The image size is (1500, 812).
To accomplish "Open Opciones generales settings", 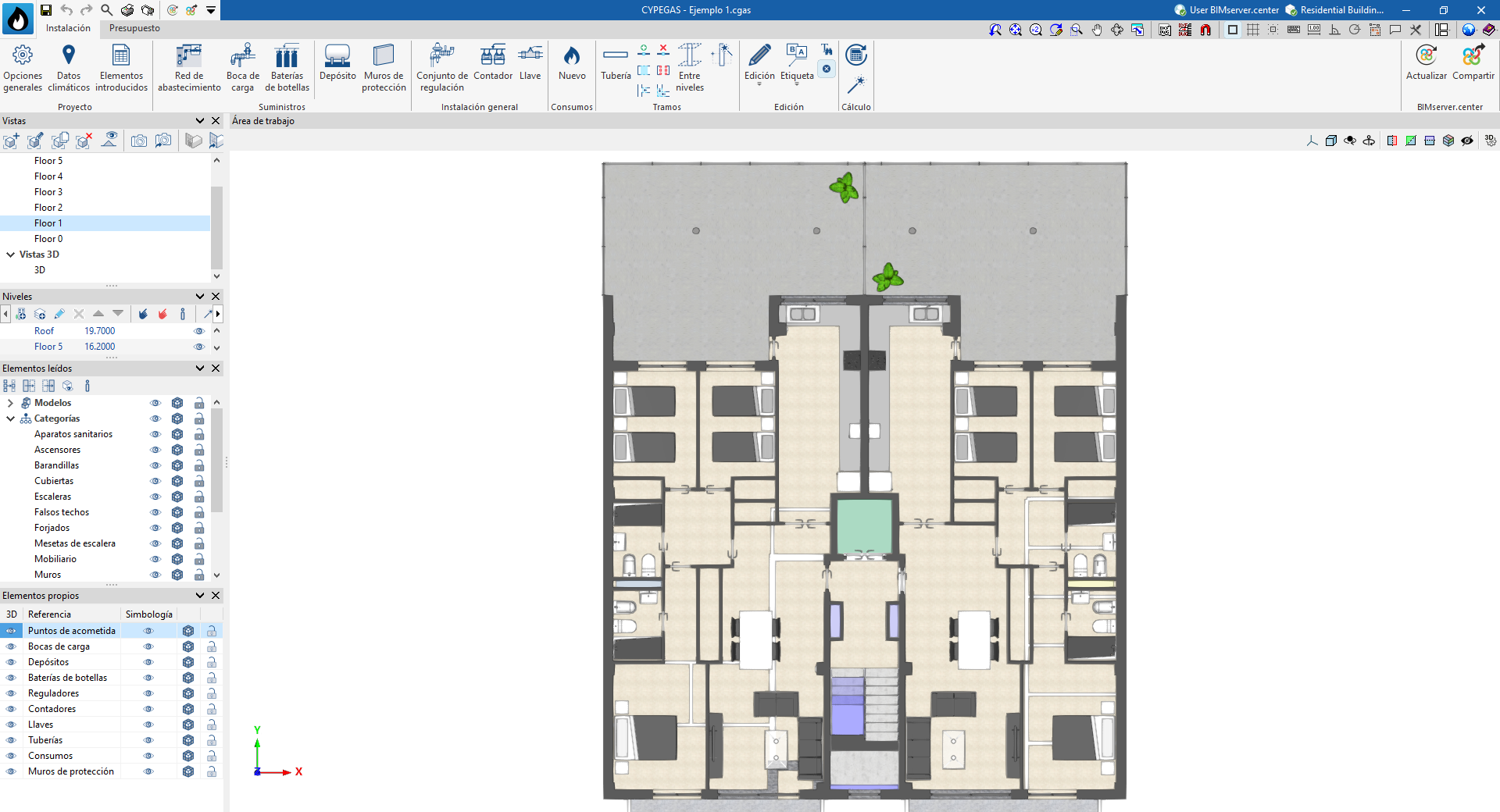I will click(23, 68).
